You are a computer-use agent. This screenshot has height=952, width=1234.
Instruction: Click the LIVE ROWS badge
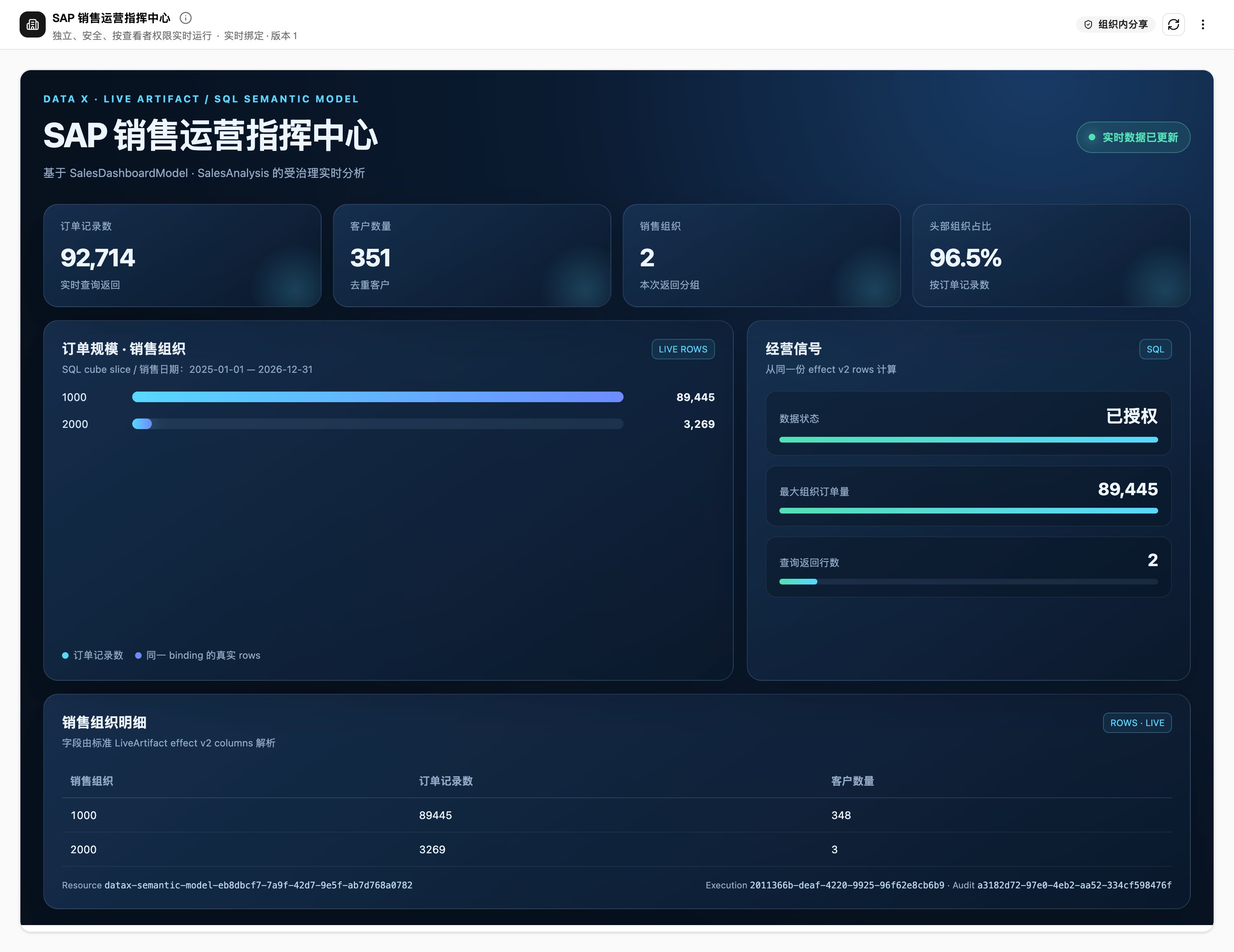pyautogui.click(x=683, y=349)
